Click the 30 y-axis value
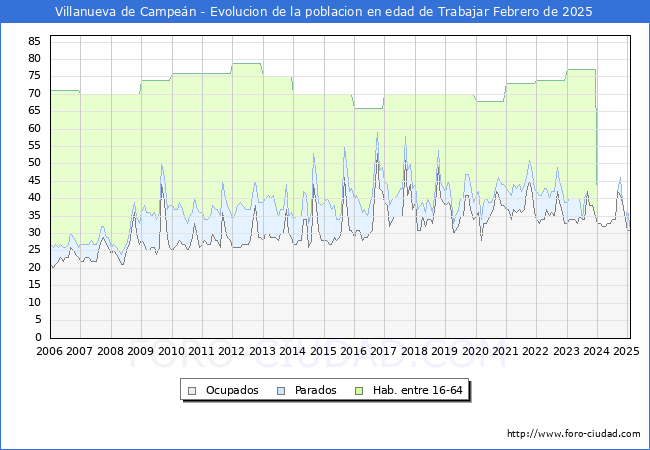The height and width of the screenshot is (450, 650). pyautogui.click(x=34, y=232)
